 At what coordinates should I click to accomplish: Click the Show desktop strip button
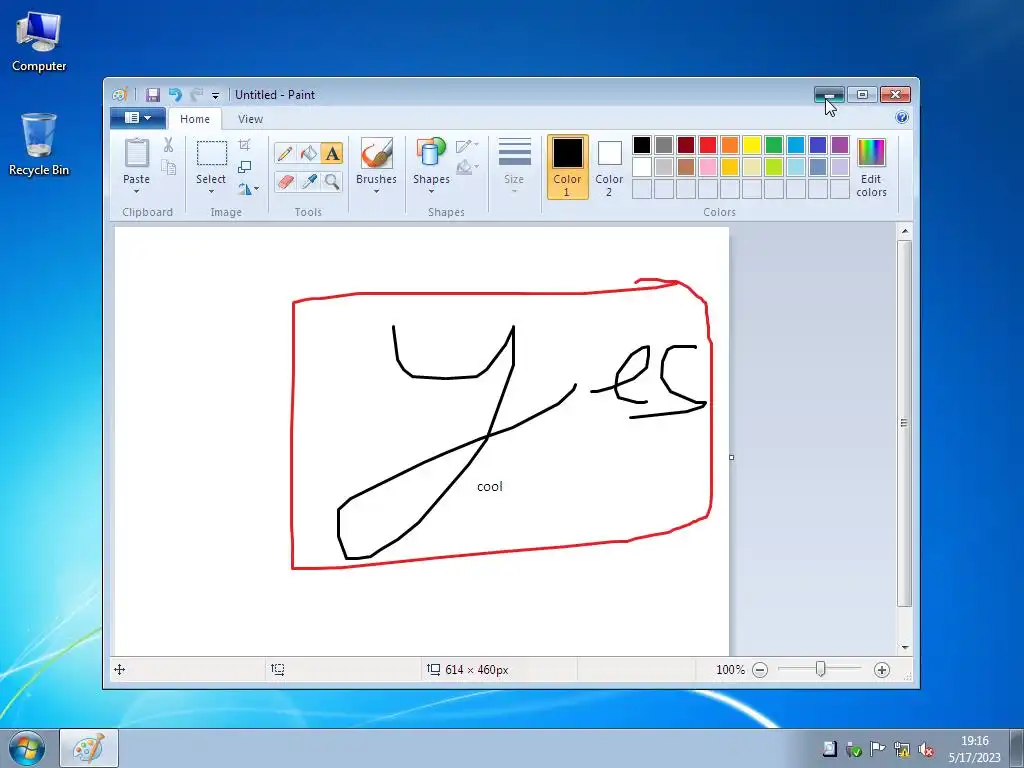pyautogui.click(x=1017, y=748)
